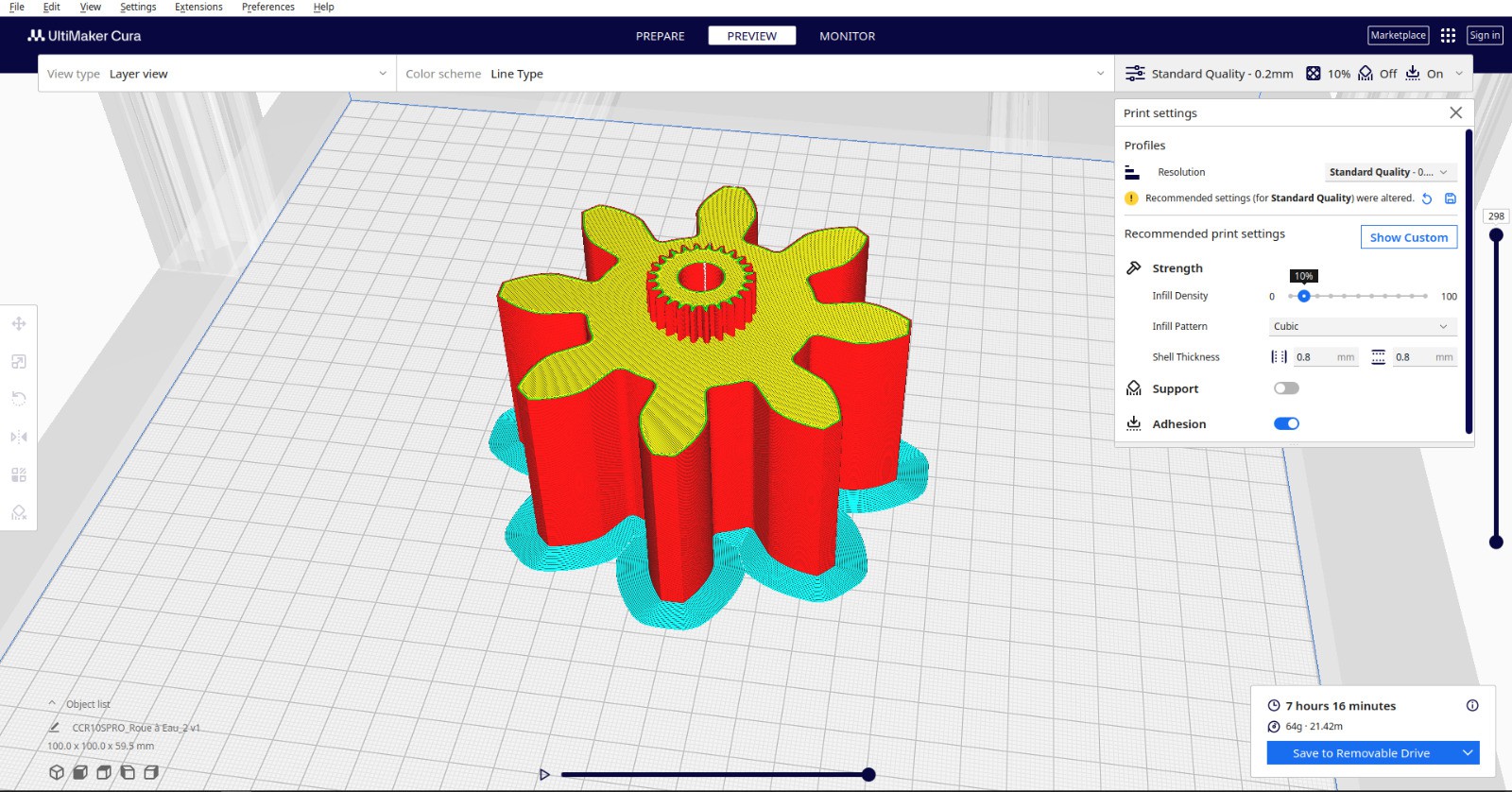The image size is (1512, 792).
Task: Click the reset recommended settings arrow icon
Action: coord(1427,198)
